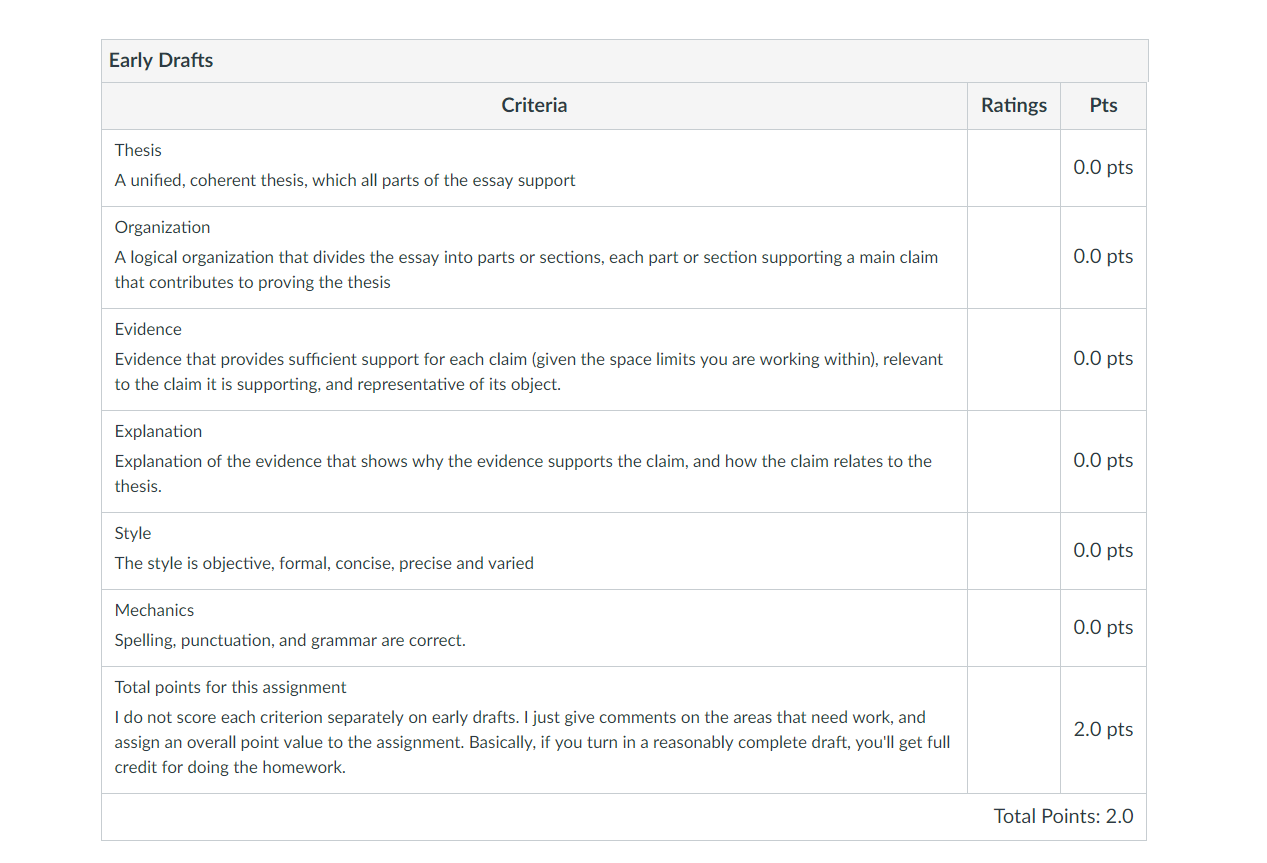Click the Evidence row ratings cell
Screen dimensions: 1267x863
[1014, 359]
